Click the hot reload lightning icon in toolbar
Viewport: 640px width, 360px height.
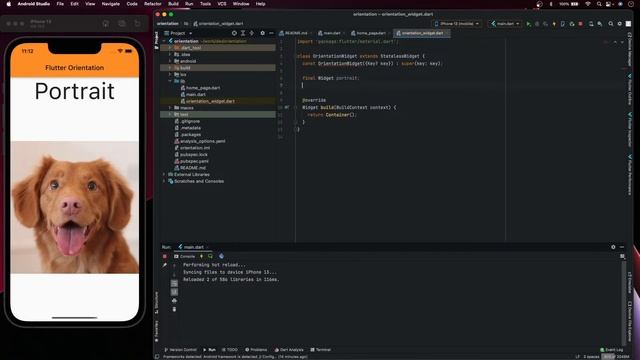pos(554,24)
